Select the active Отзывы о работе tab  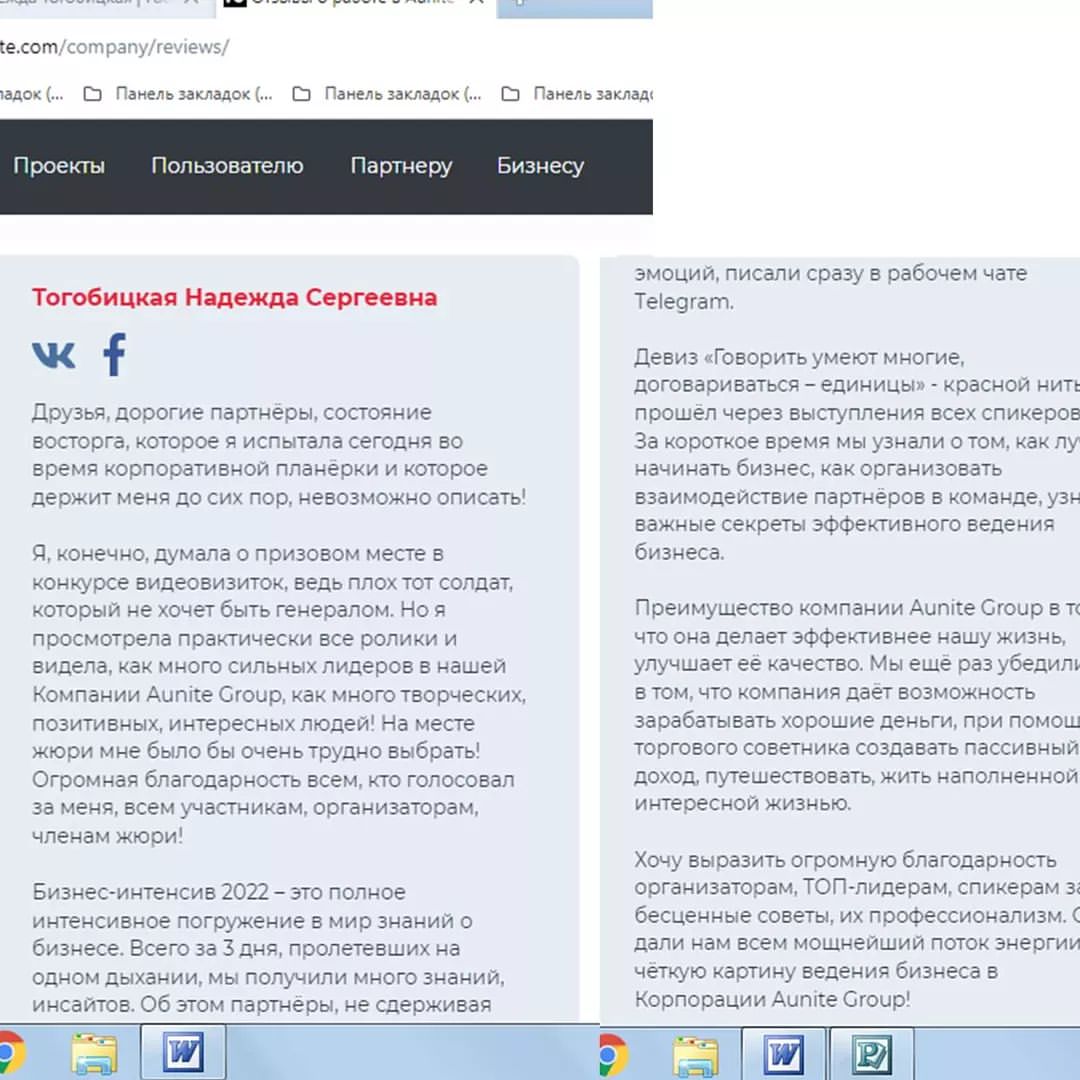356,6
